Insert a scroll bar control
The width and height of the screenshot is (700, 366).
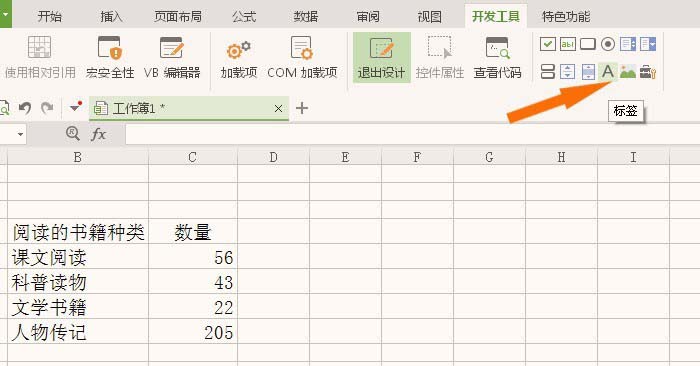pos(588,71)
